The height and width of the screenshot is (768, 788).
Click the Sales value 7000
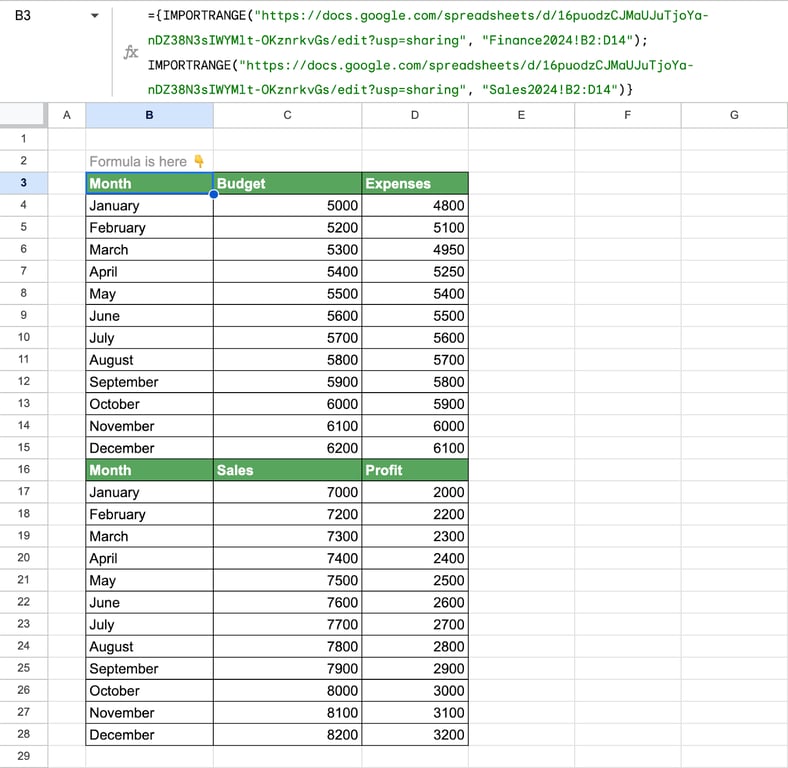point(287,492)
